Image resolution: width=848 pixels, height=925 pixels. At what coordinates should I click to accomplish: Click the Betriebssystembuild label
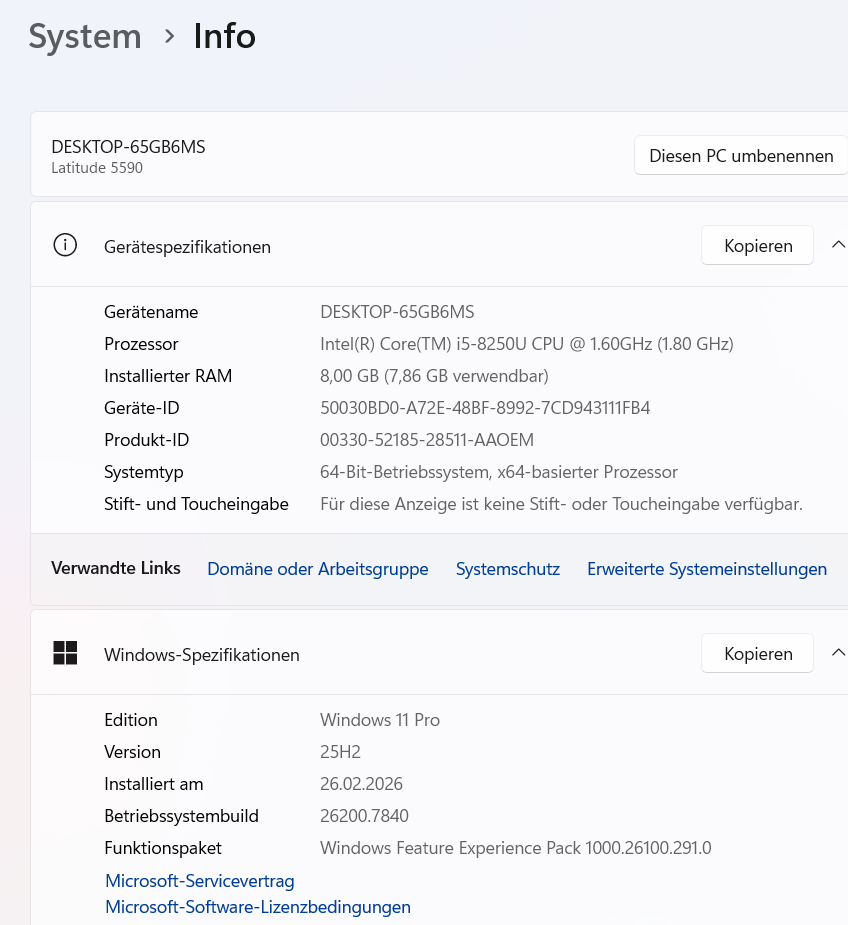[181, 816]
